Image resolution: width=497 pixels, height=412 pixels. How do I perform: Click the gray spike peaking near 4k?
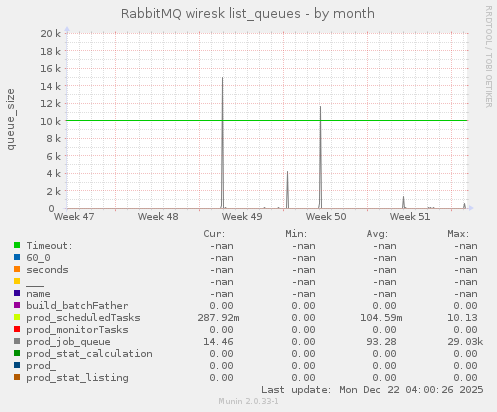(287, 190)
